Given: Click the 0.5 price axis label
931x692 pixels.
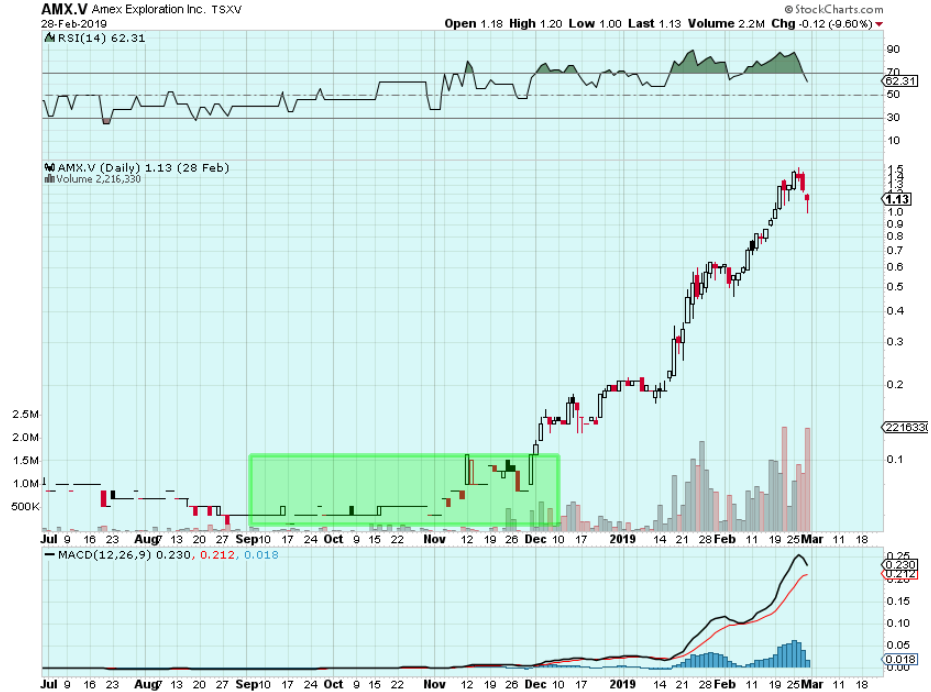Looking at the screenshot, I should point(895,287).
